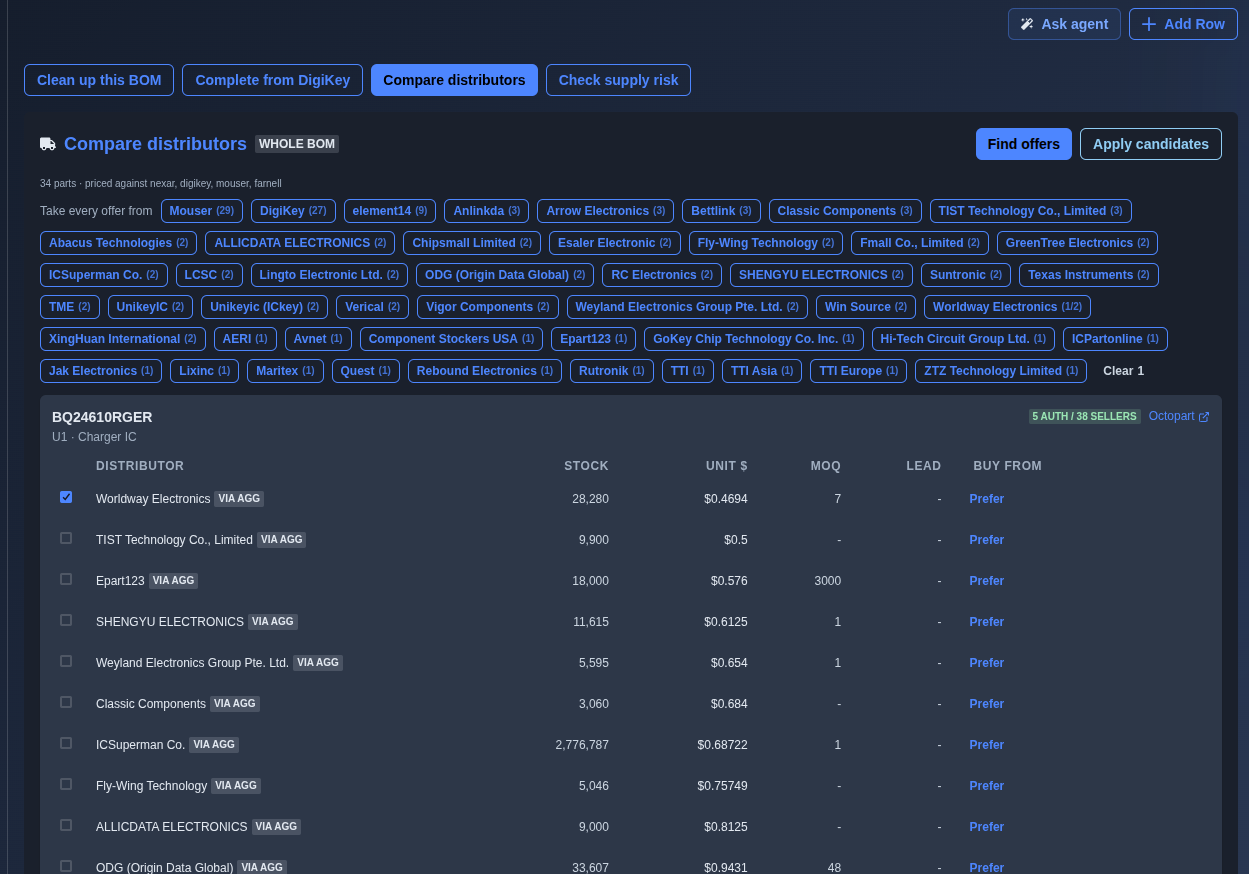Click the U1 · Charger IC subtitle
1249x874 pixels.
coord(94,437)
